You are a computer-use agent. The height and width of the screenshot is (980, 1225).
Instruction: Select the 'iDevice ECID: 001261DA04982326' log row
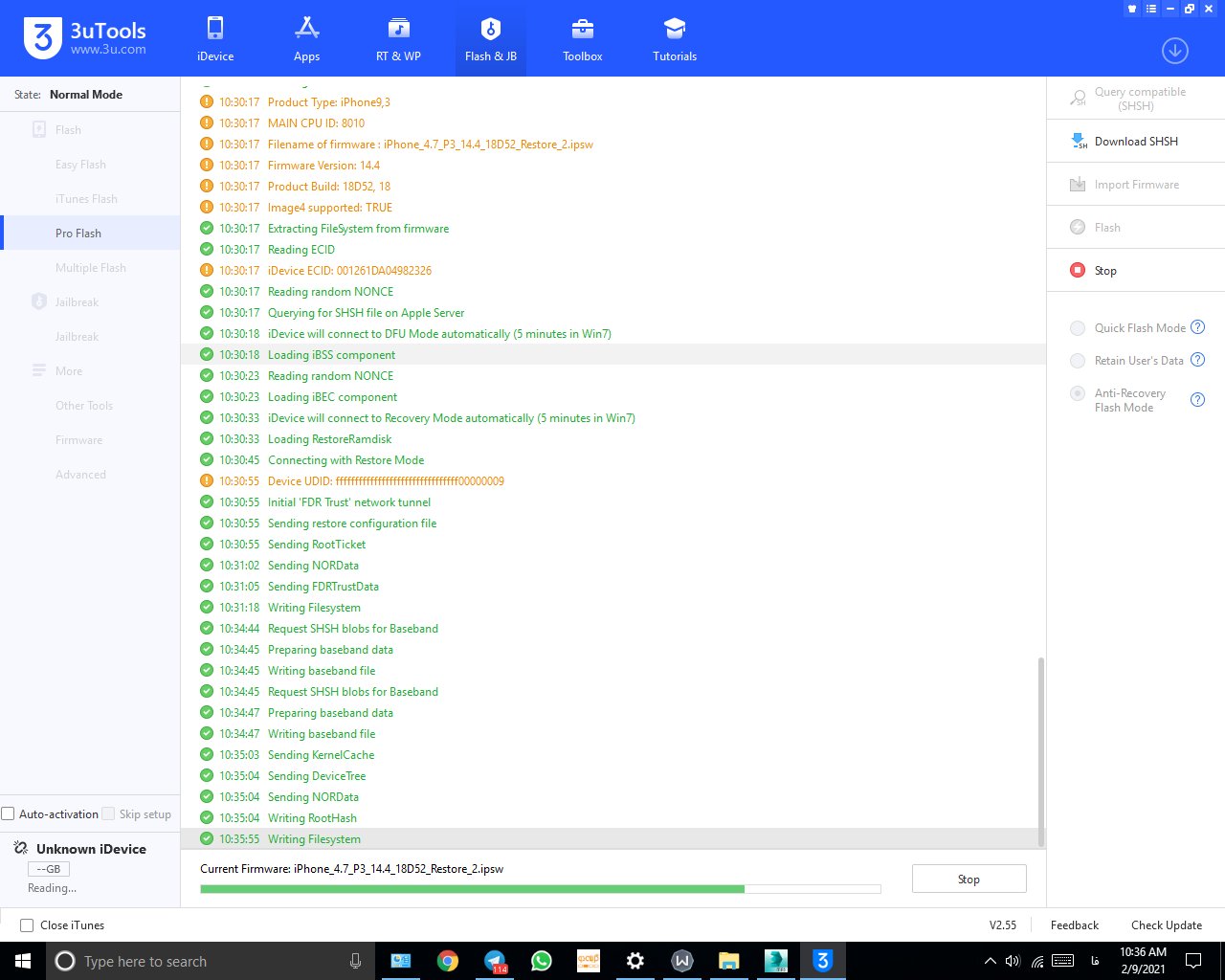click(612, 271)
